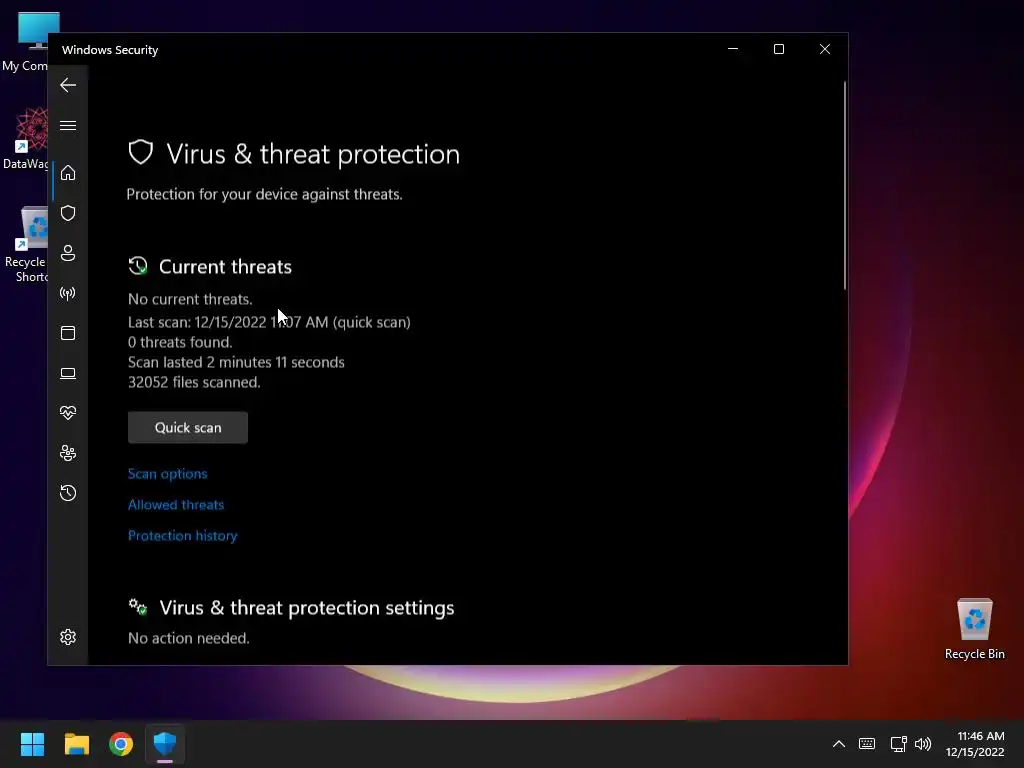Open File Explorer from the taskbar
Image resolution: width=1024 pixels, height=768 pixels.
(76, 744)
